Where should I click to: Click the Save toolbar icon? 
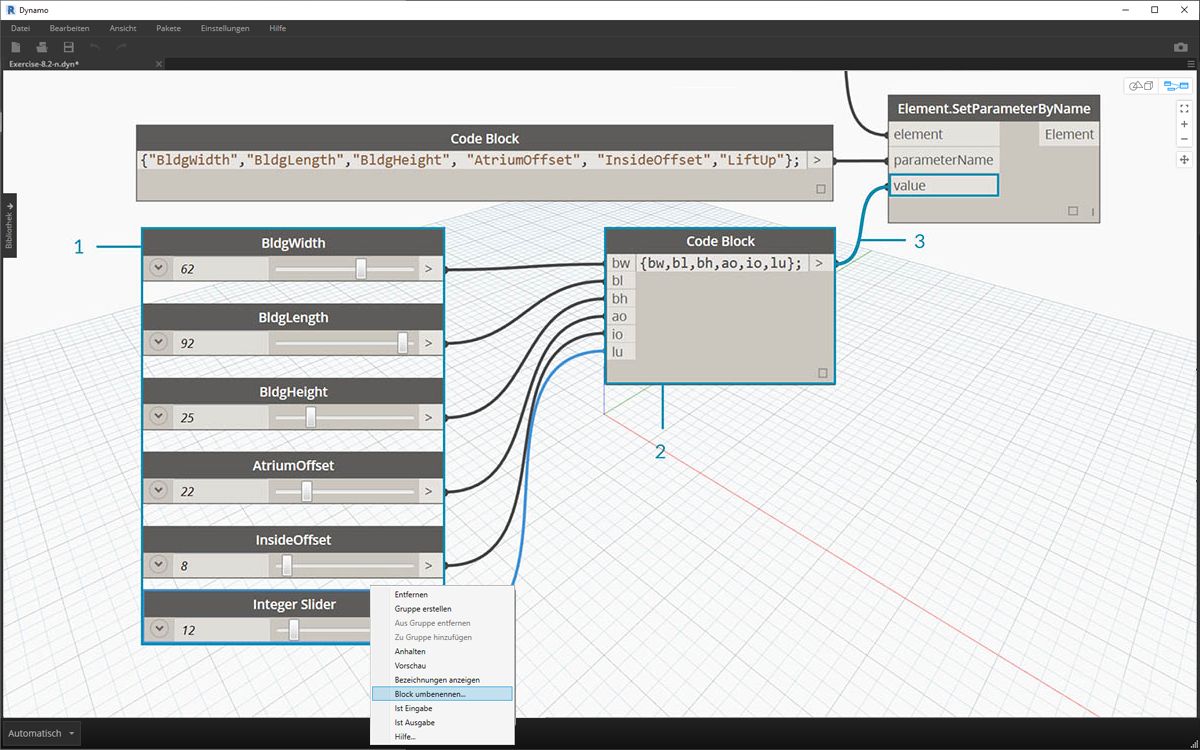(x=68, y=47)
